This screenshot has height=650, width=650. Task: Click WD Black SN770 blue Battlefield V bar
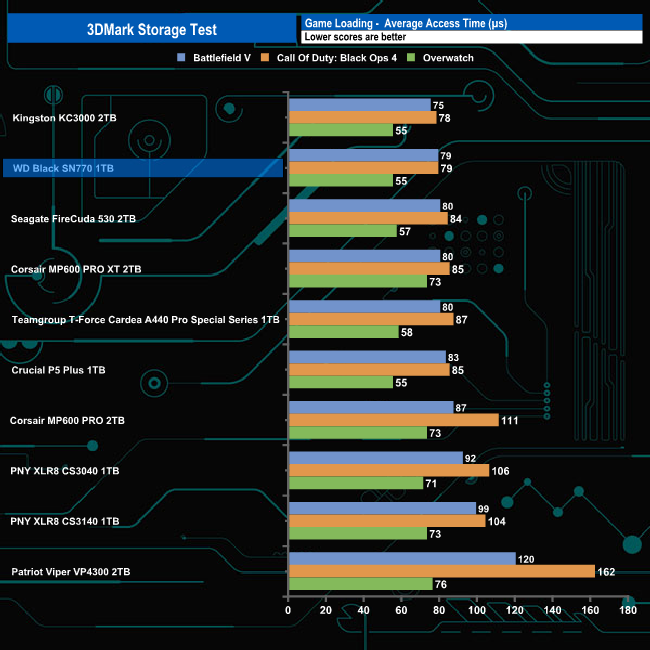click(364, 155)
